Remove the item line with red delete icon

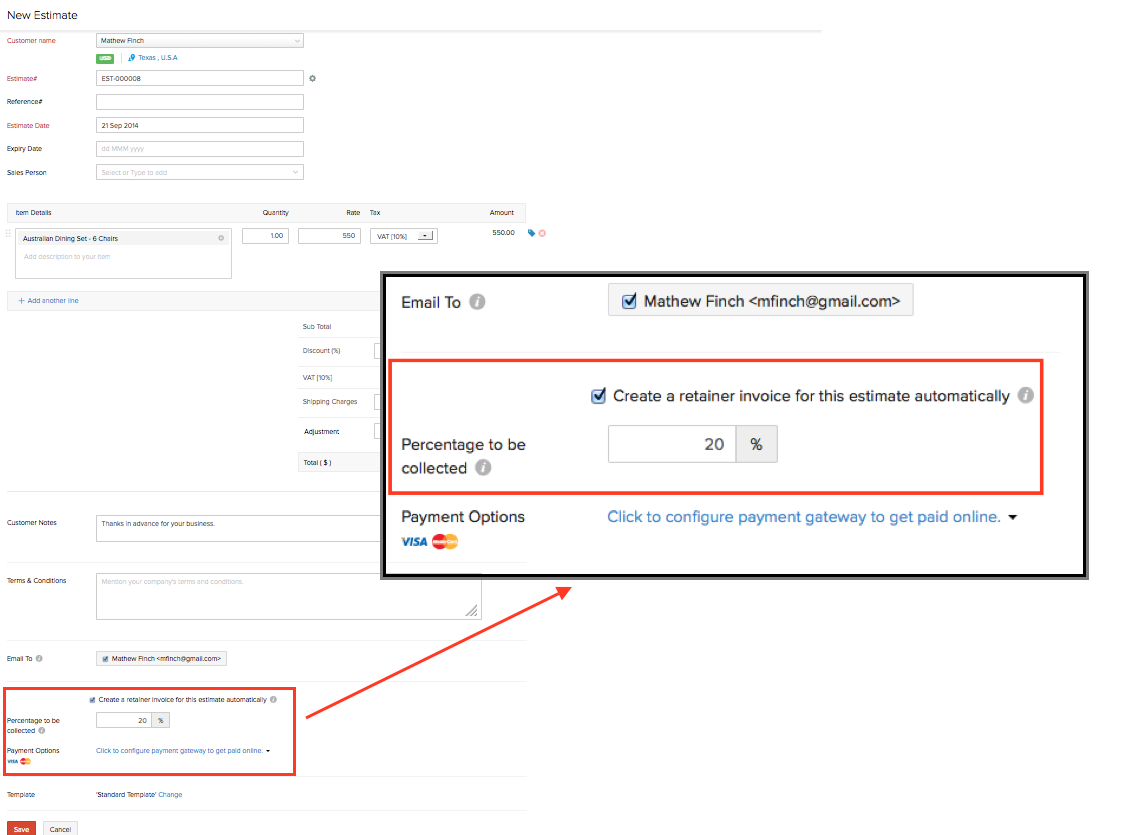click(542, 233)
